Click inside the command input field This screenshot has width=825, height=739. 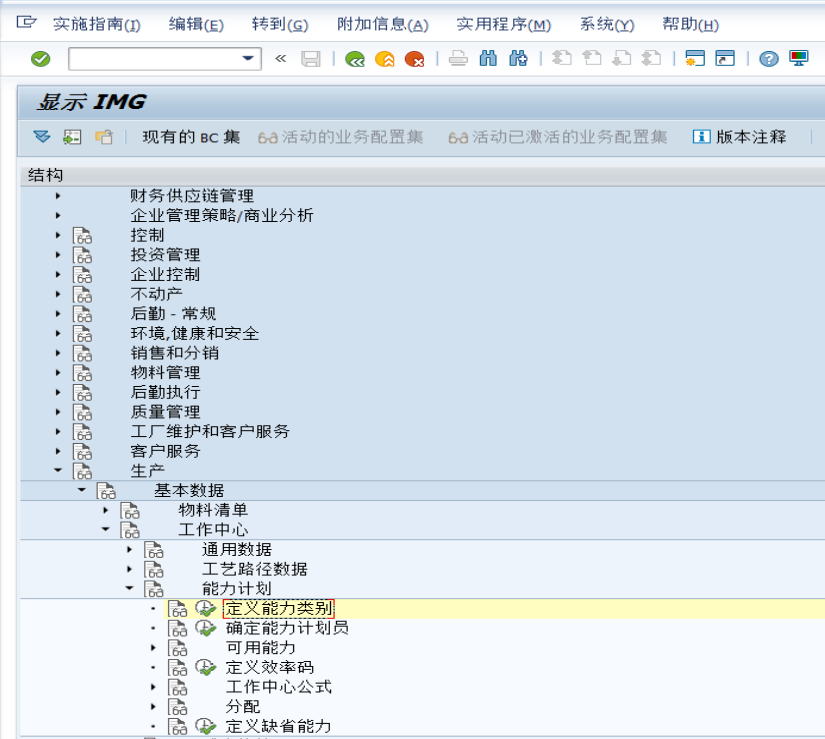point(150,60)
